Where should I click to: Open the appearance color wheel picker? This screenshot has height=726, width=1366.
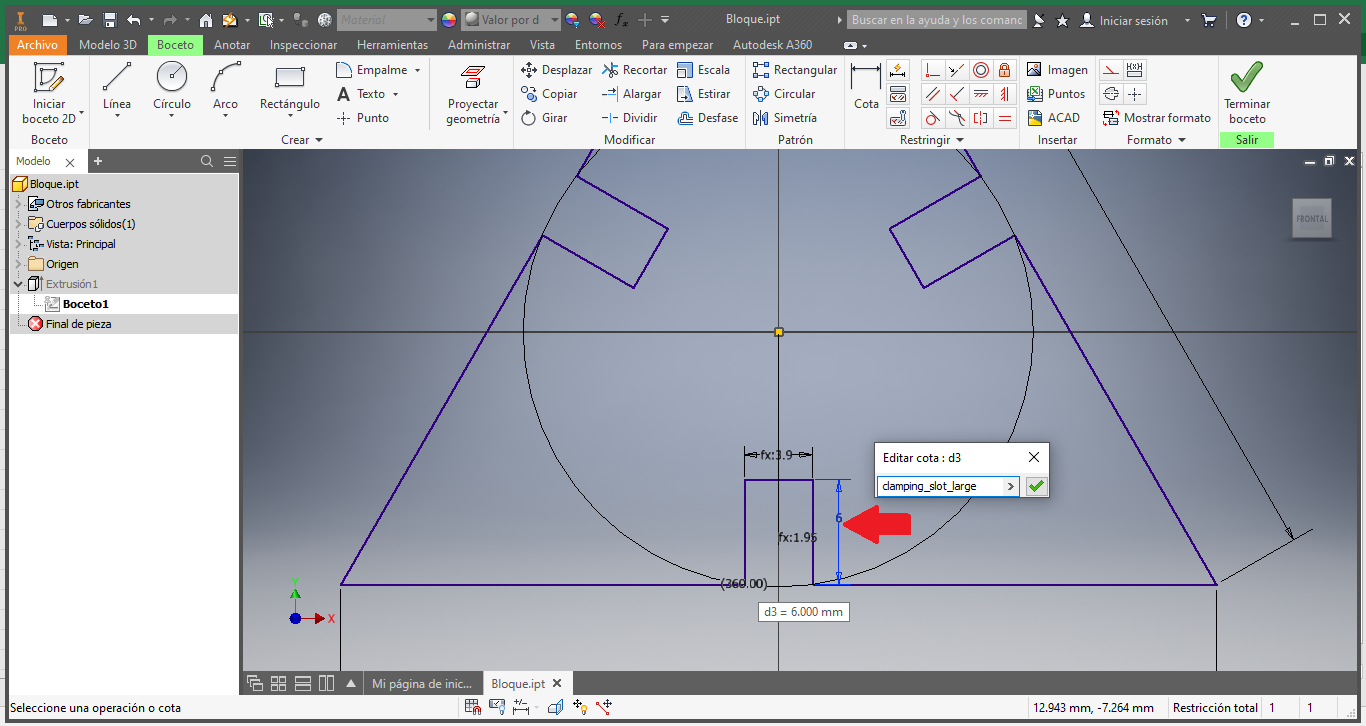tap(448, 20)
